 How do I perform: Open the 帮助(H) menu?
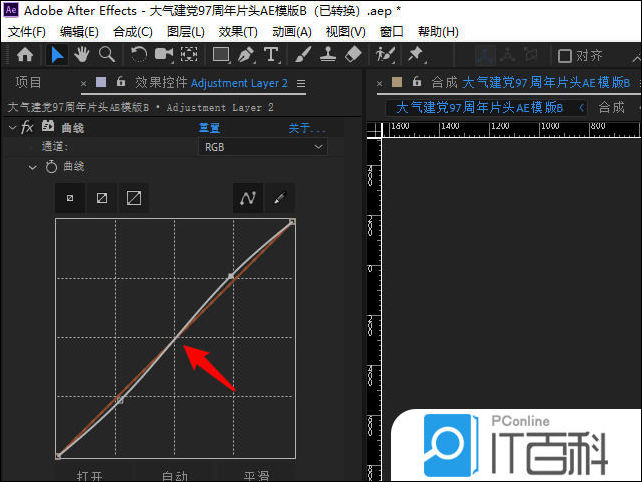[x=438, y=32]
